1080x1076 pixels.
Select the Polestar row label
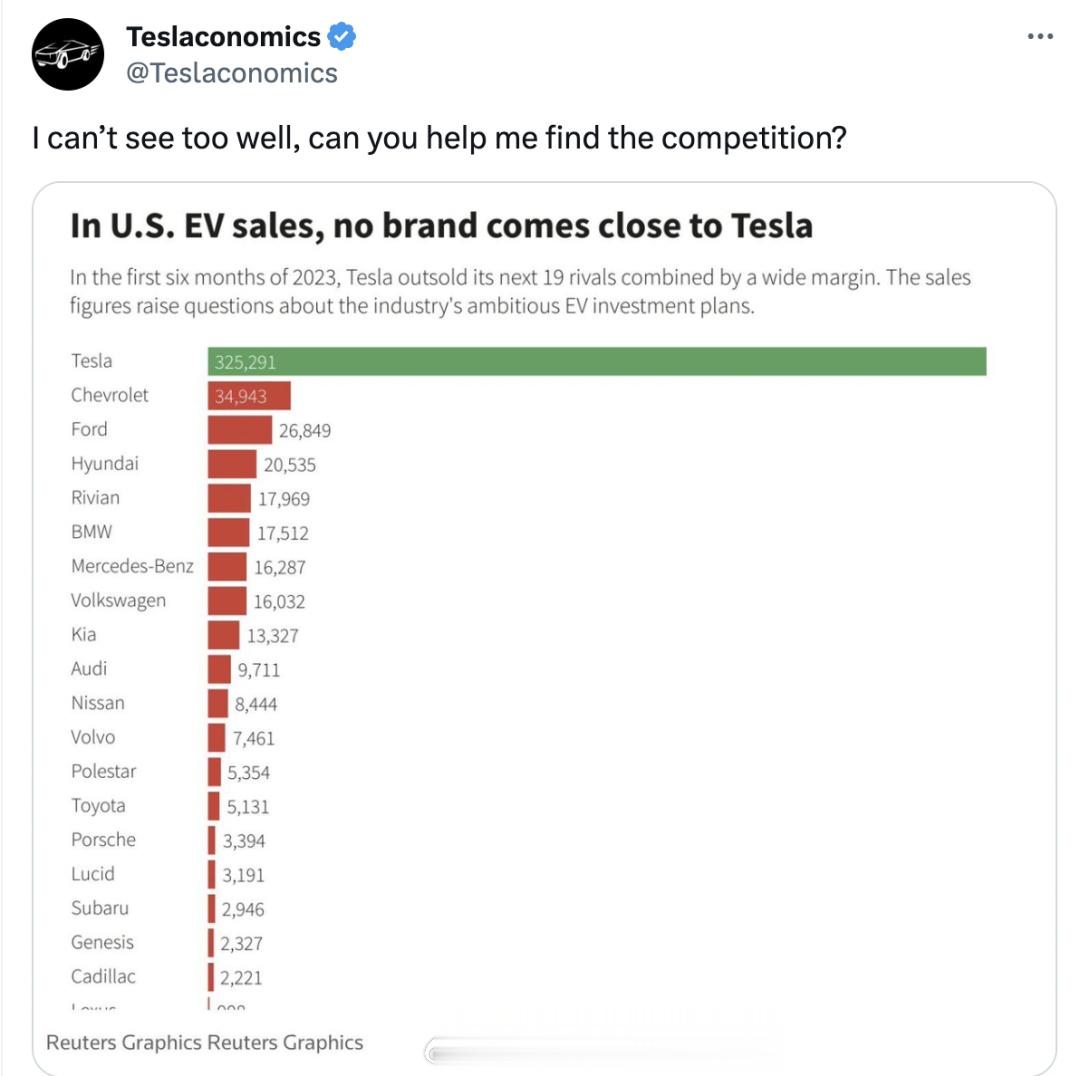(x=103, y=772)
